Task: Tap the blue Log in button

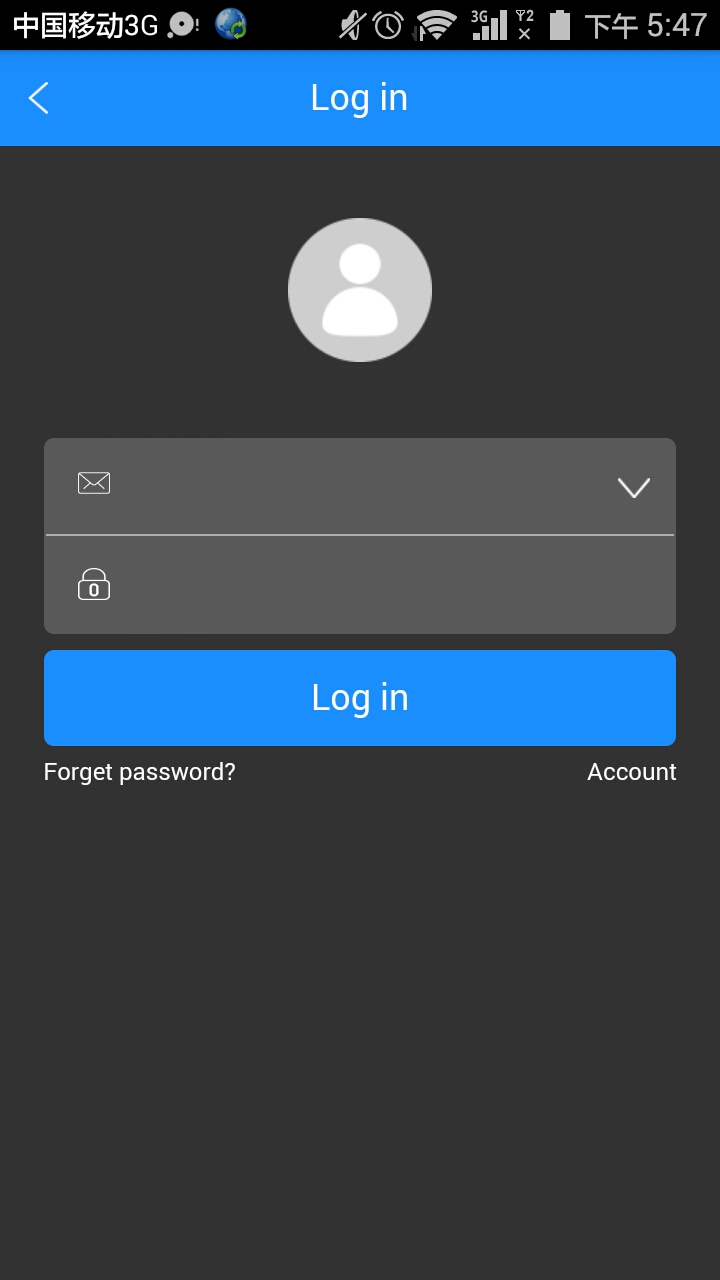Action: [360, 698]
